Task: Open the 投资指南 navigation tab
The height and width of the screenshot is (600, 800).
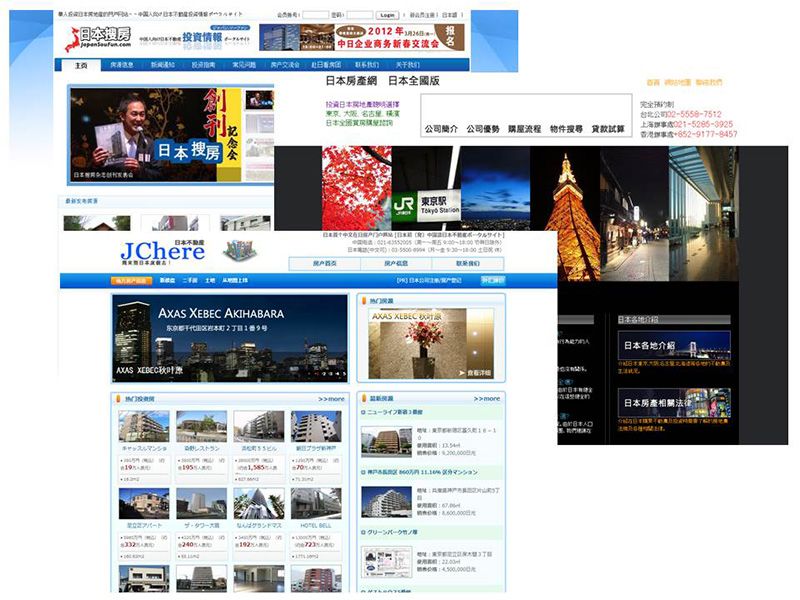Action: (x=202, y=66)
